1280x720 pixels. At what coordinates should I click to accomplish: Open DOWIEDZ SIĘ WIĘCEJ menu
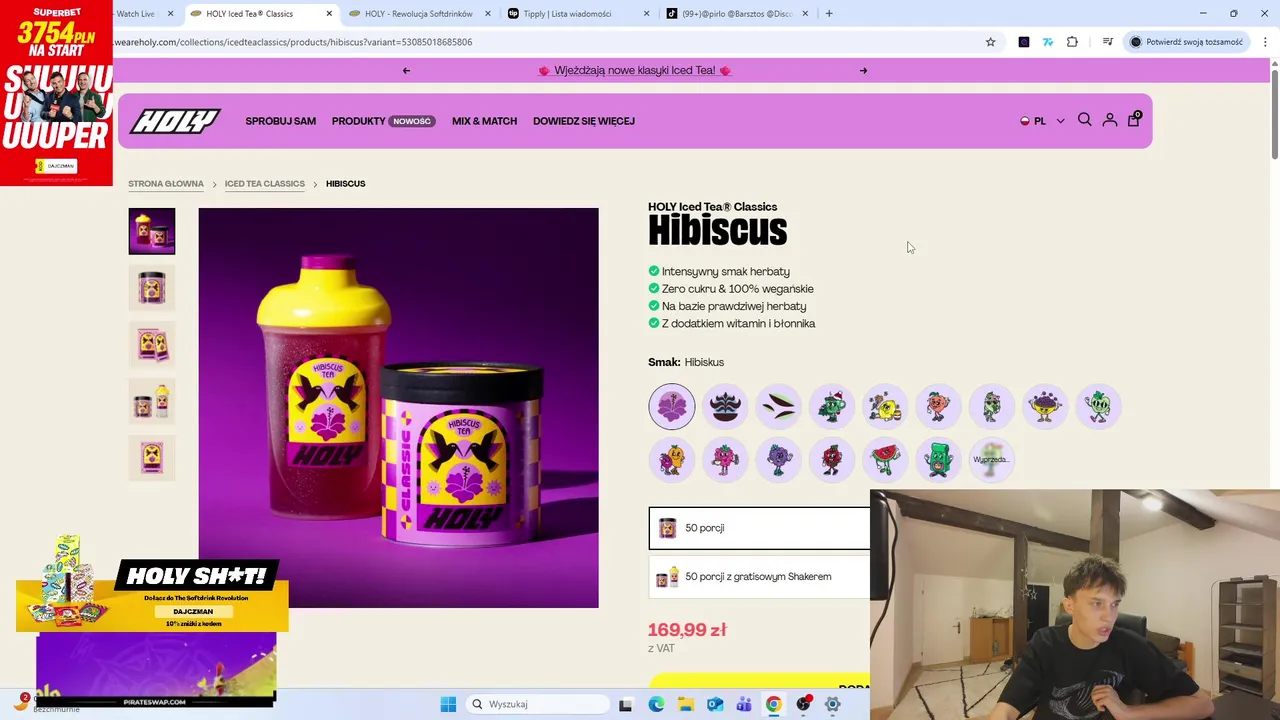[584, 121]
